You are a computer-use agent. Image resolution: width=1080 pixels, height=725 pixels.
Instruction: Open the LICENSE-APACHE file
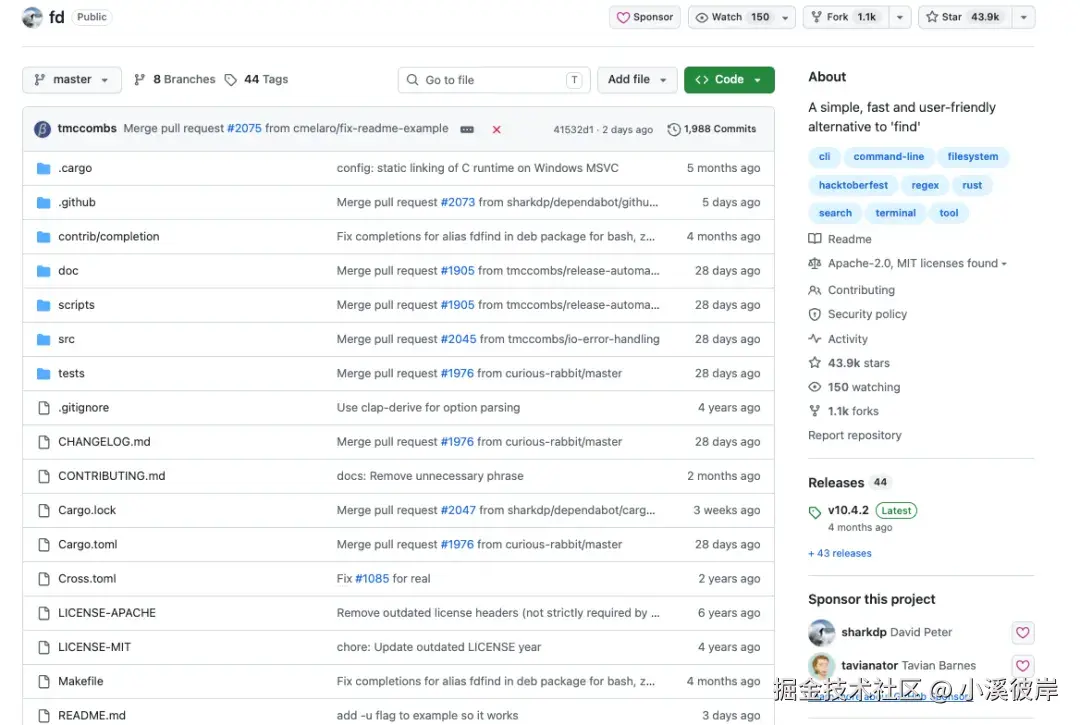(x=107, y=613)
